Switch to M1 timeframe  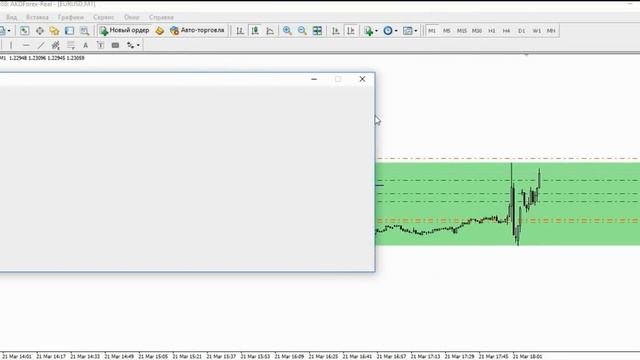432,31
